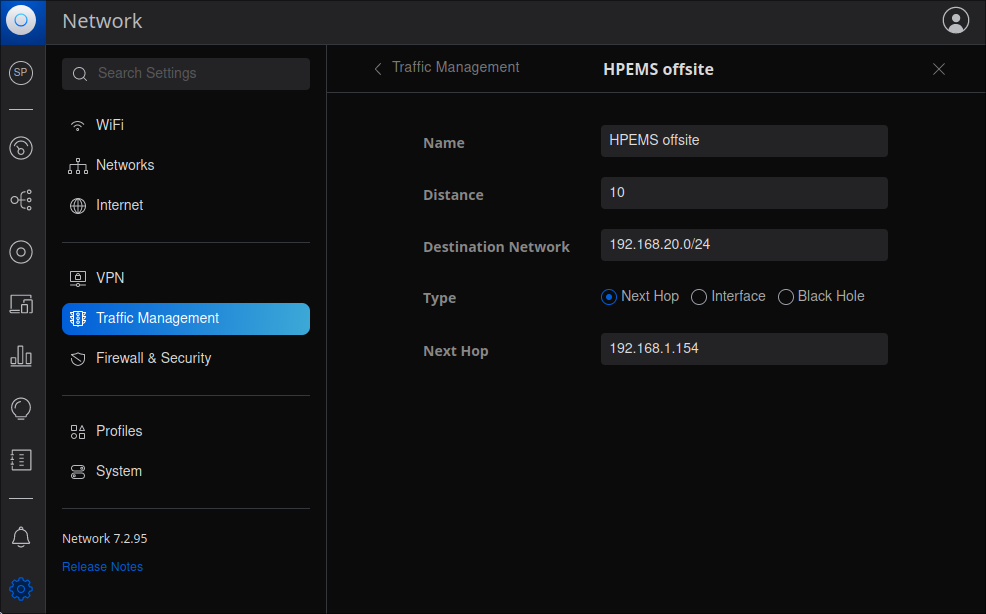Viewport: 986px width, 614px height.
Task: Click the Name field showing HPEMS offsite
Action: coord(744,141)
